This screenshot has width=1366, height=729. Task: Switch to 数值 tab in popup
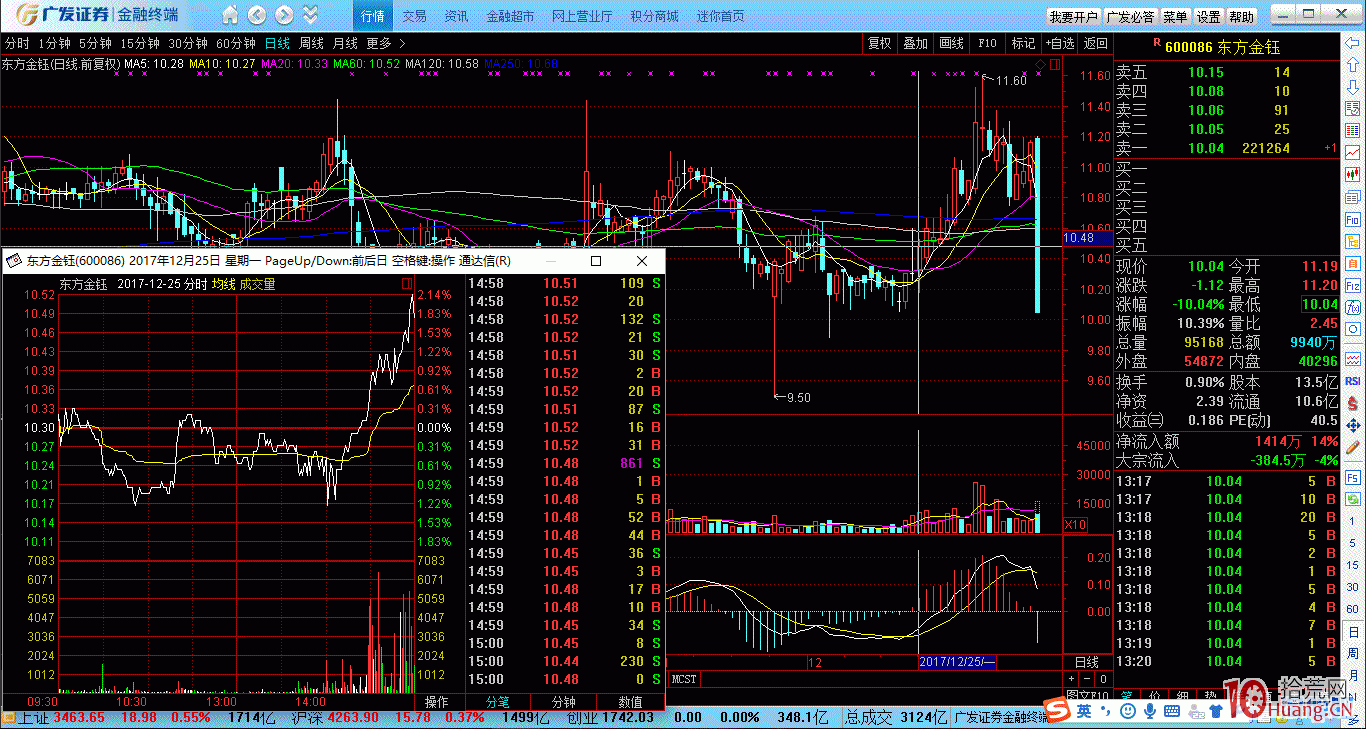pos(630,702)
